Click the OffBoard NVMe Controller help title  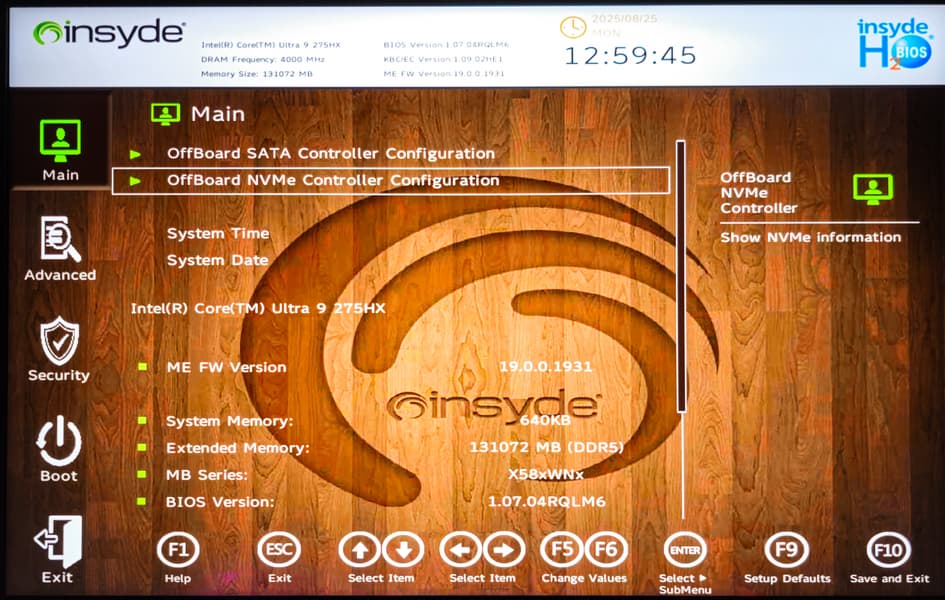coord(759,193)
